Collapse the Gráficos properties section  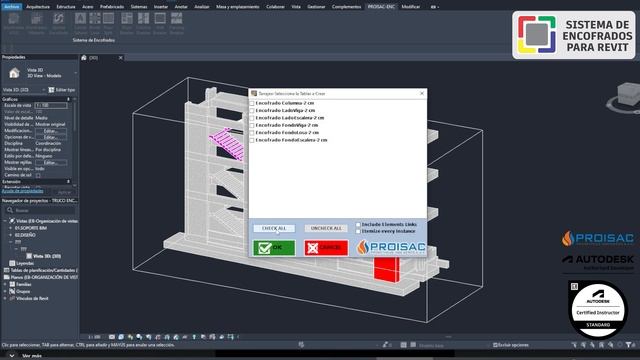(68, 99)
